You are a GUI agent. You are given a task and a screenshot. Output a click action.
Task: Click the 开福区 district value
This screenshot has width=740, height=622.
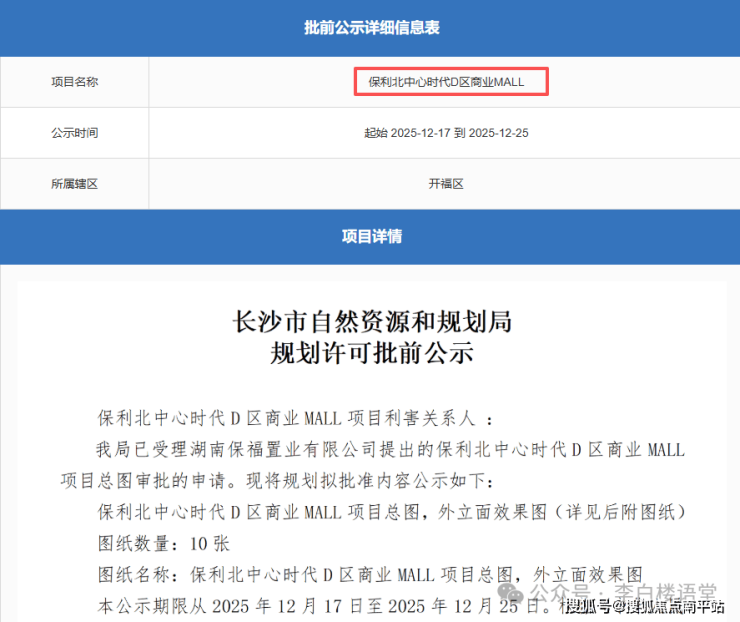446,184
